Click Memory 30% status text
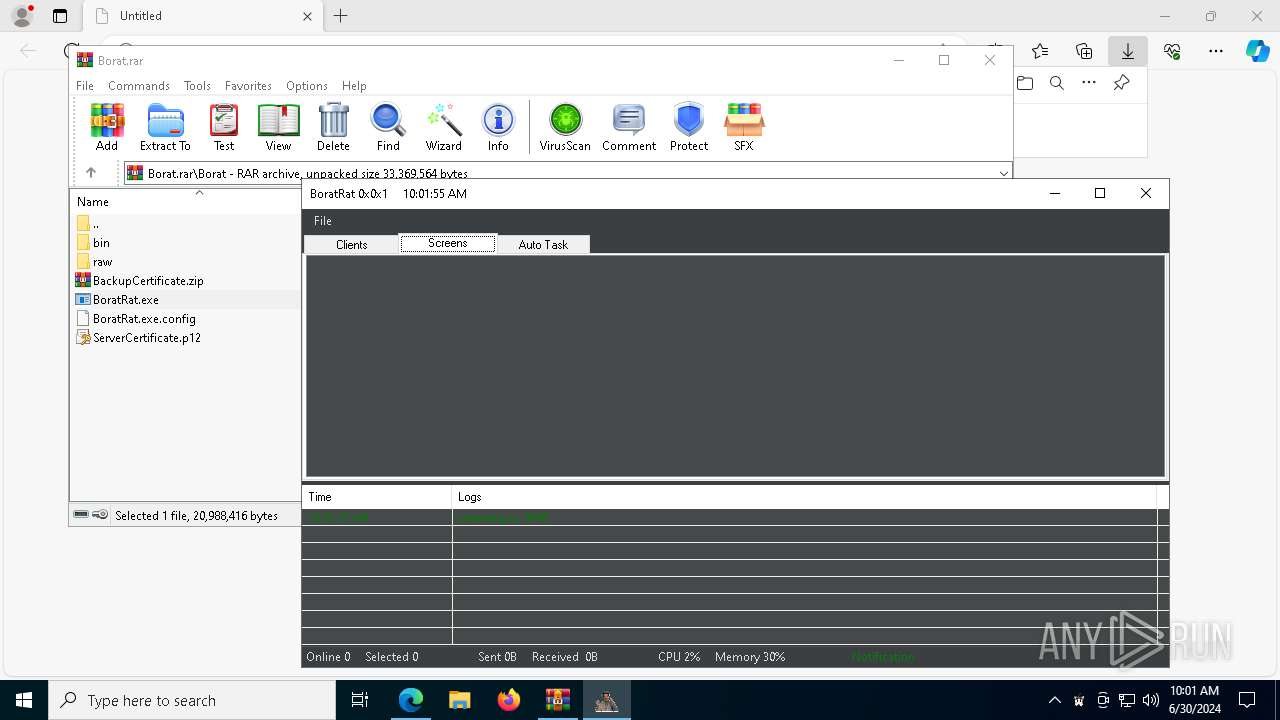The image size is (1280, 720). pyautogui.click(x=750, y=657)
